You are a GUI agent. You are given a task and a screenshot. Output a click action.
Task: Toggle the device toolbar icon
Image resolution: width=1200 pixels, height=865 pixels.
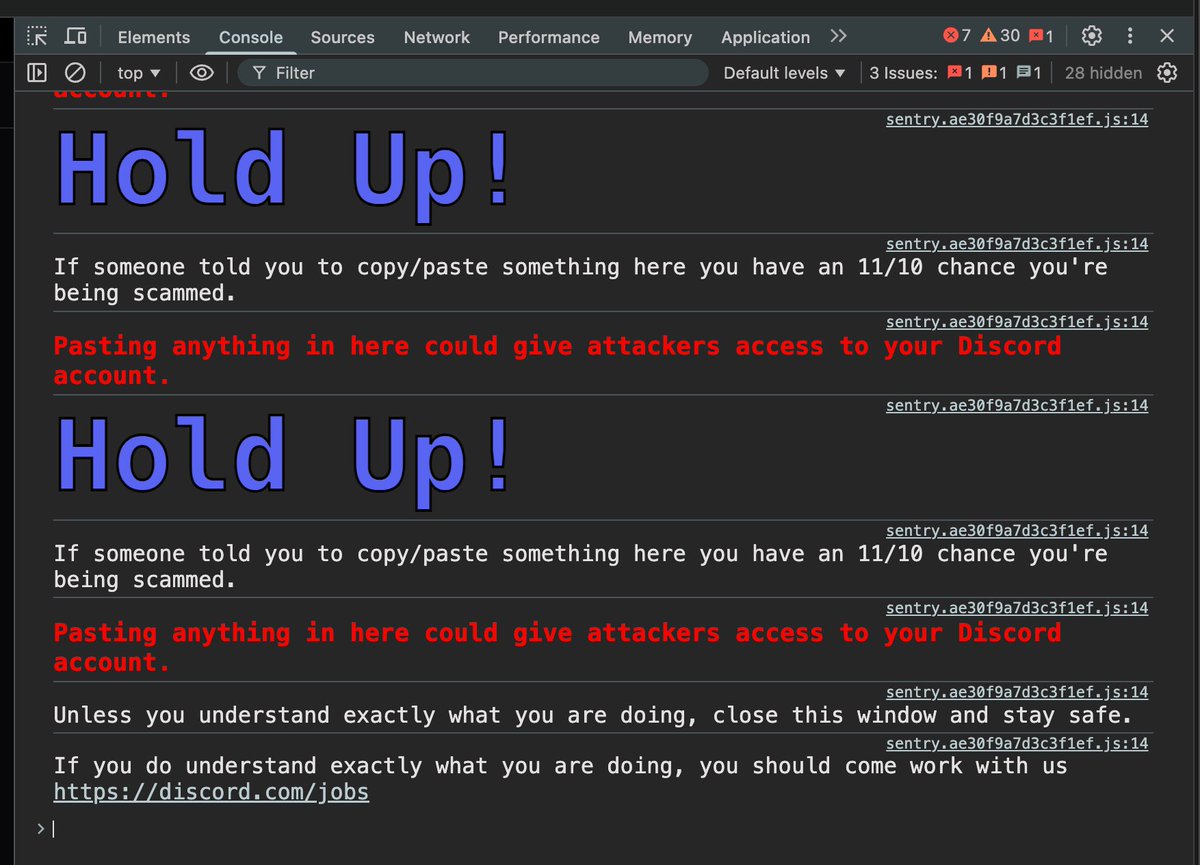tap(75, 36)
